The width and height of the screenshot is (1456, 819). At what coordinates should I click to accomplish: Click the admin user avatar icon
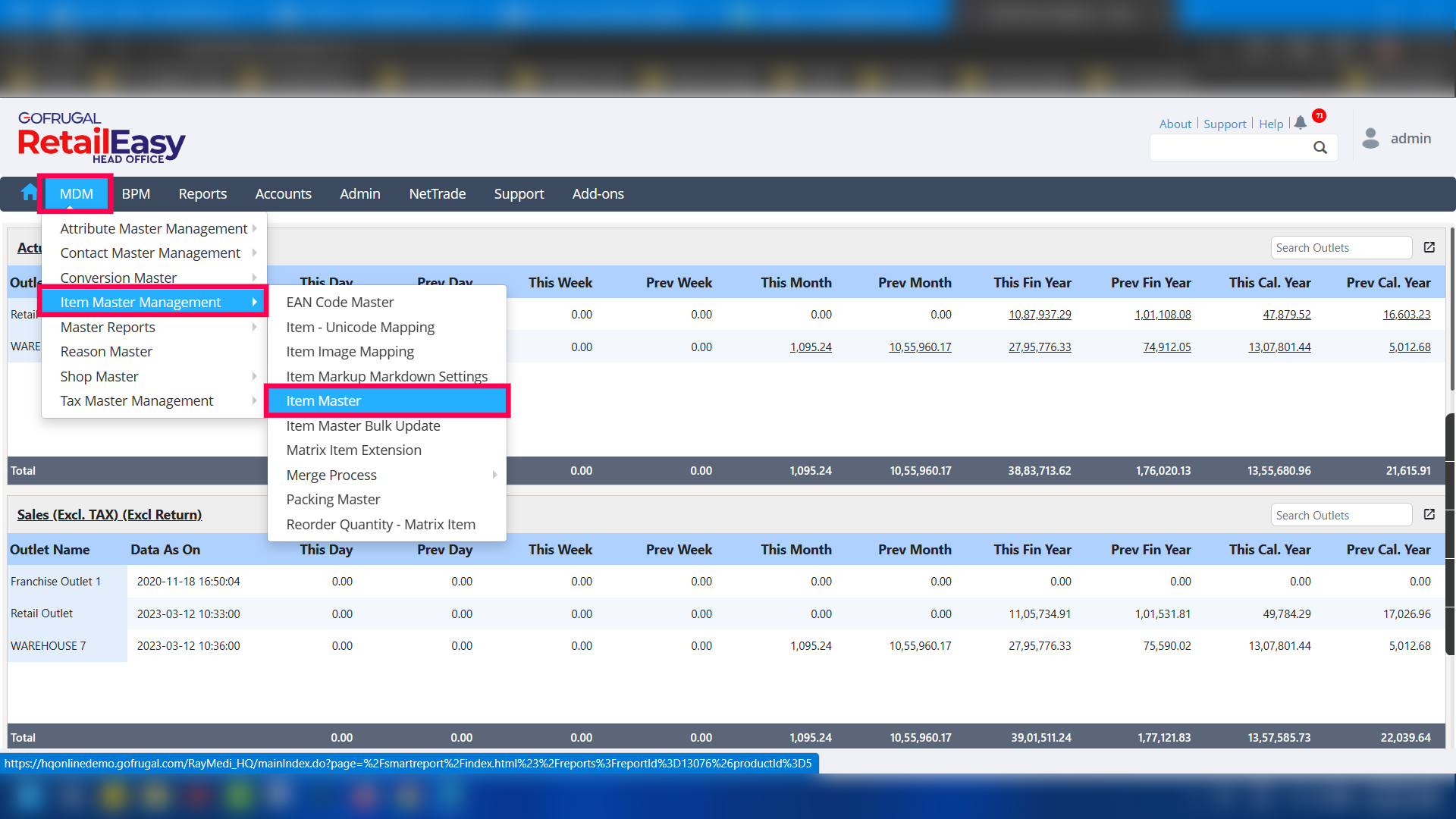(x=1370, y=138)
